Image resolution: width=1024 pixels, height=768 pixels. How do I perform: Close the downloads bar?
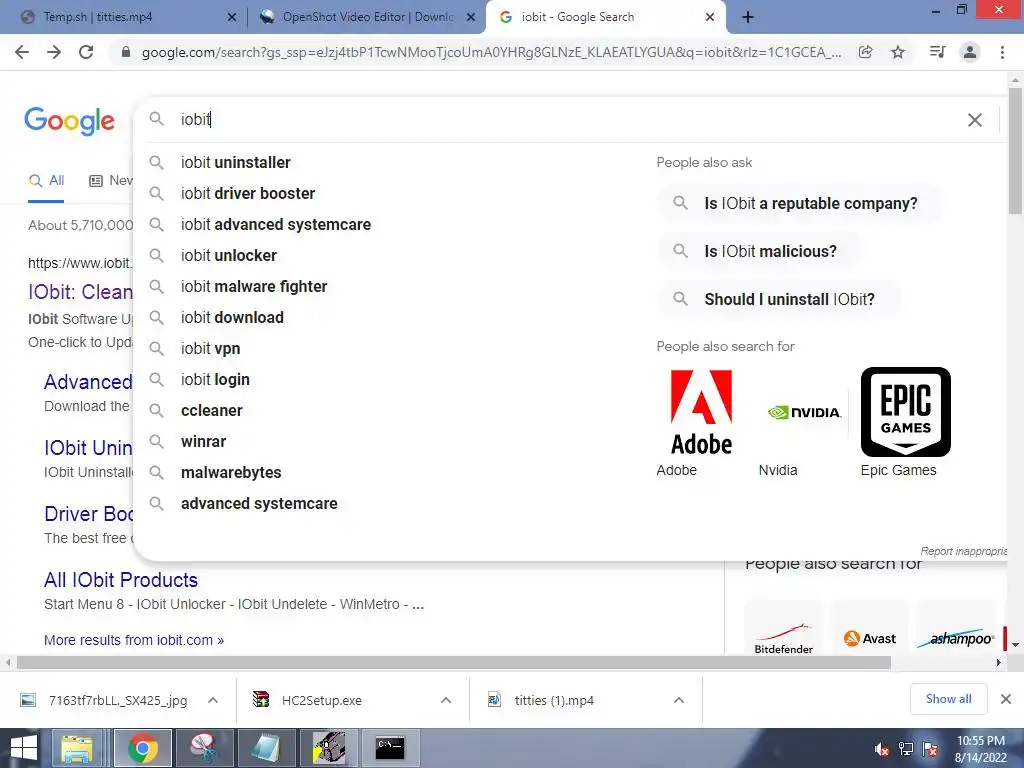click(x=1006, y=699)
